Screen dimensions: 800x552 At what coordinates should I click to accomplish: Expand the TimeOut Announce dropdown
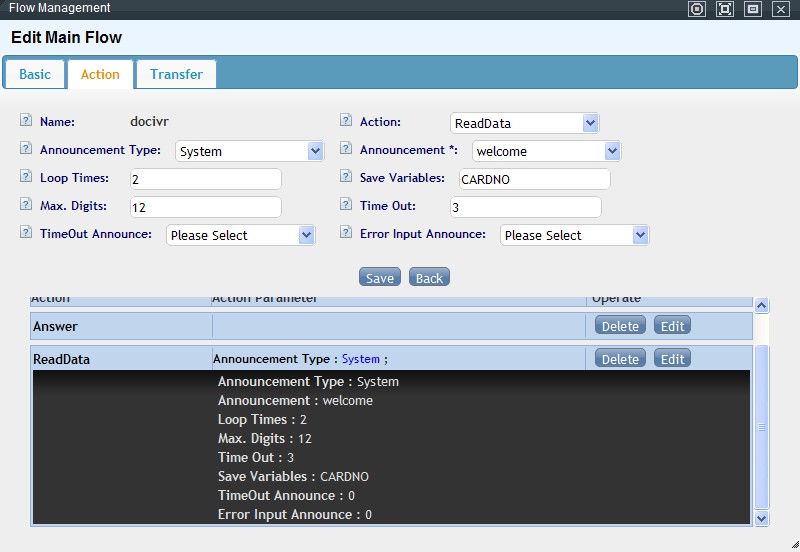(x=240, y=235)
